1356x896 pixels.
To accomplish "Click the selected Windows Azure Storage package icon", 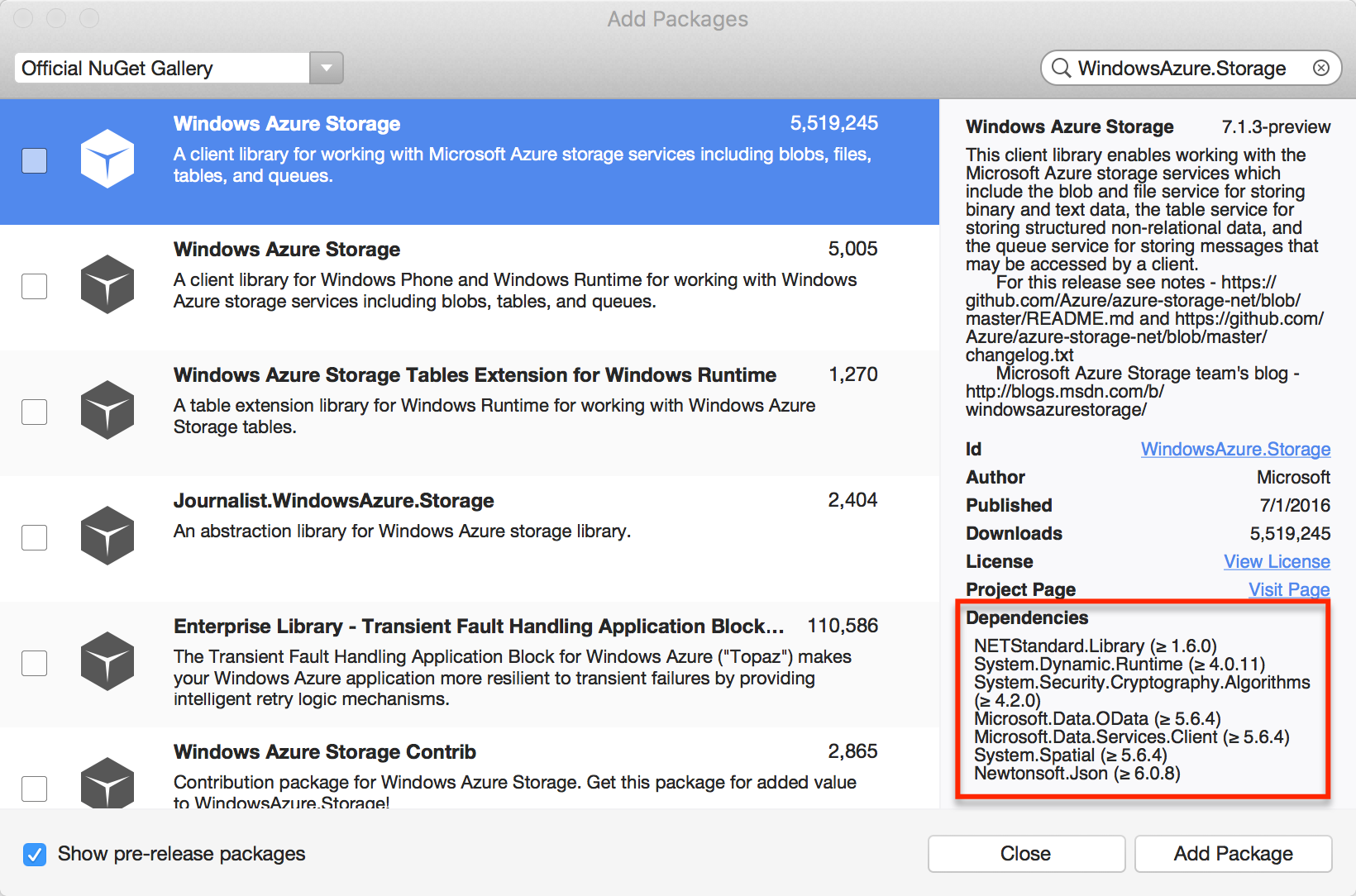I will [x=107, y=159].
